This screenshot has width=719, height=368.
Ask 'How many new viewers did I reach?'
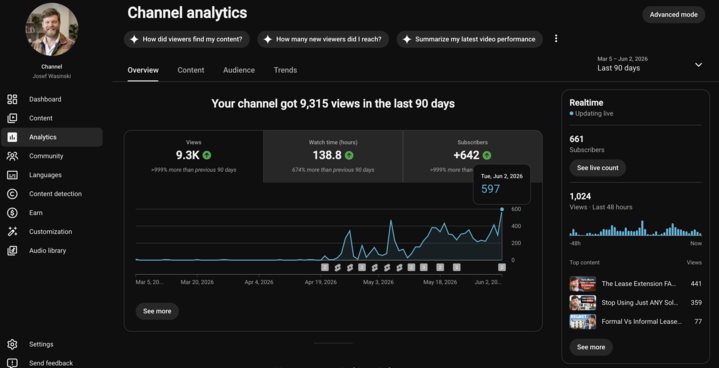[323, 39]
